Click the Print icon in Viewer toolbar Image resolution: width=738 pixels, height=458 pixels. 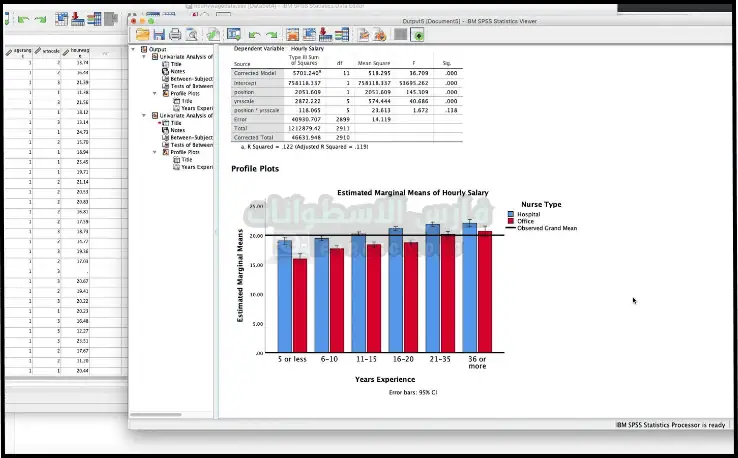(x=175, y=34)
